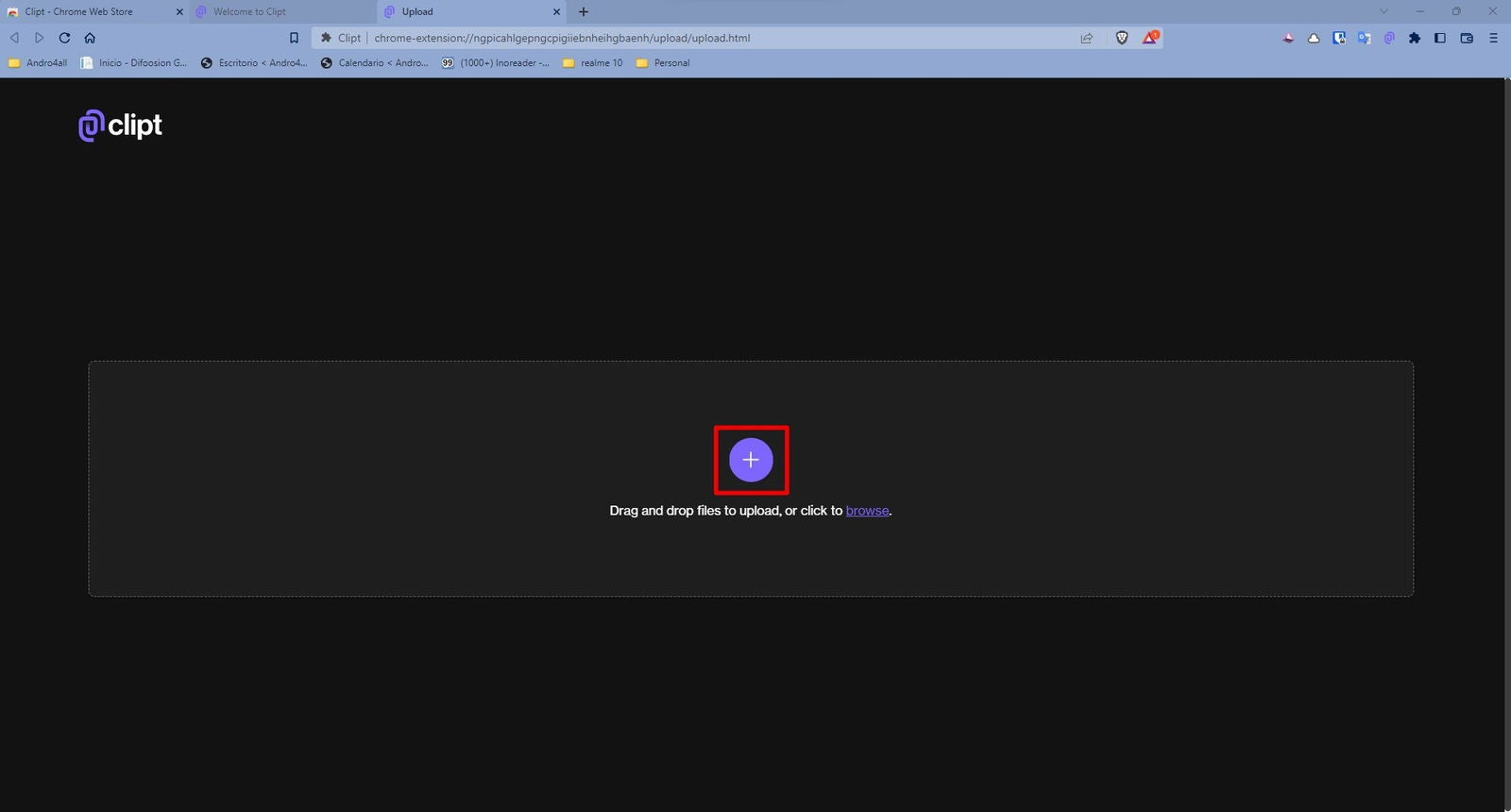Viewport: 1511px width, 812px height.
Task: Open Brave Shields lion icon
Action: pos(1122,38)
